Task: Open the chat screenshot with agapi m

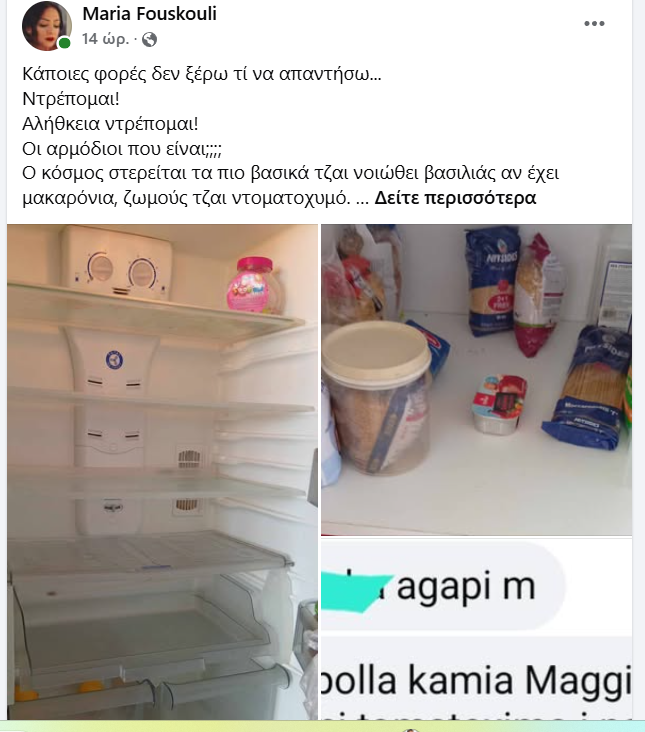Action: click(x=477, y=629)
